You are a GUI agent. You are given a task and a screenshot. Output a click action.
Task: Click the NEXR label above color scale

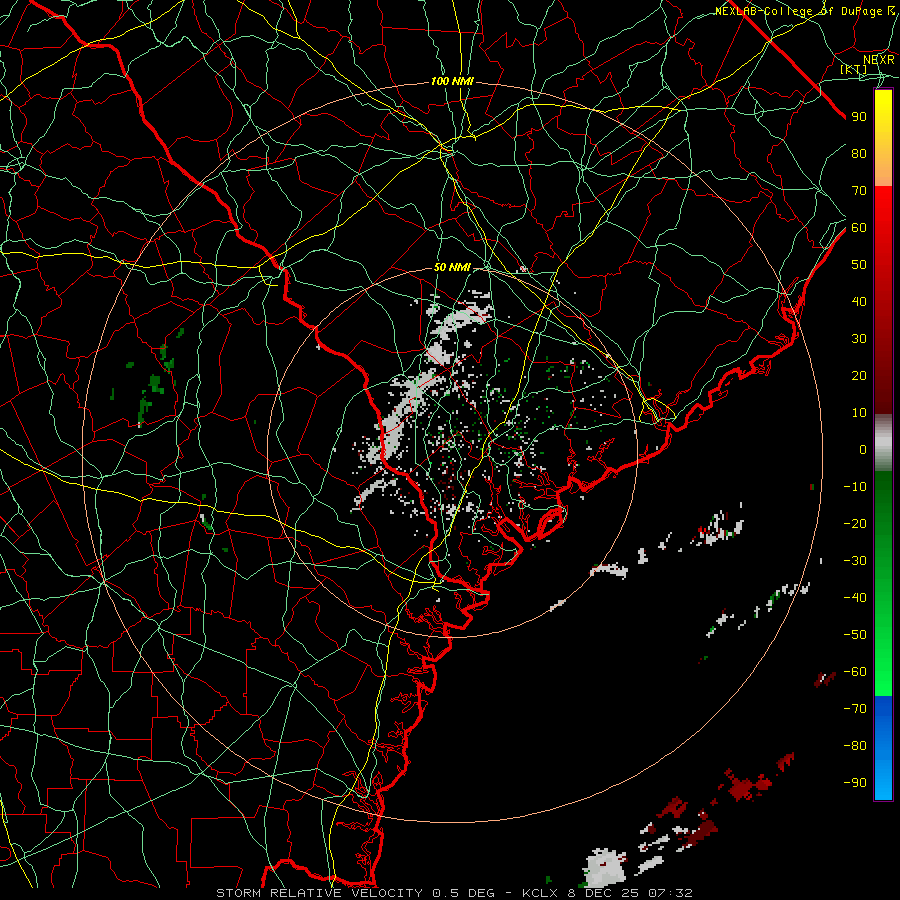coord(879,60)
